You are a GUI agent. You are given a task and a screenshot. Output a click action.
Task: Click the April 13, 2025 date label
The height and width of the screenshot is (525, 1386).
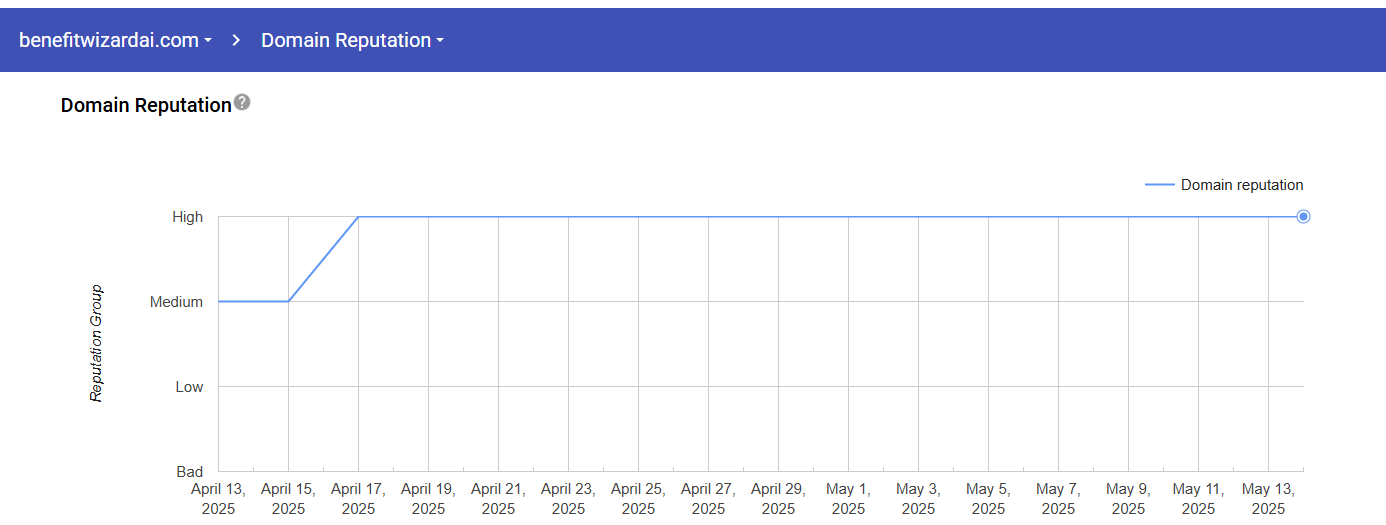(218, 498)
